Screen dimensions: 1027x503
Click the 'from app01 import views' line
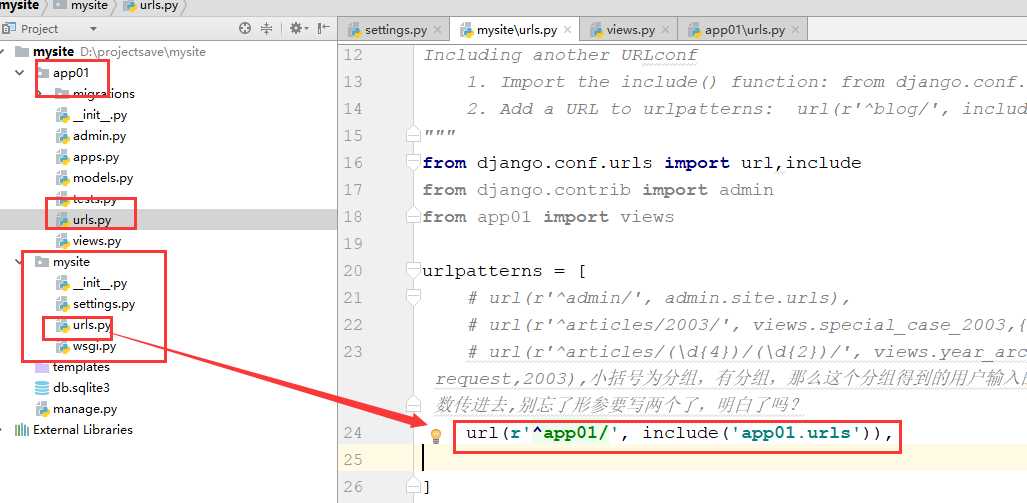pyautogui.click(x=548, y=217)
